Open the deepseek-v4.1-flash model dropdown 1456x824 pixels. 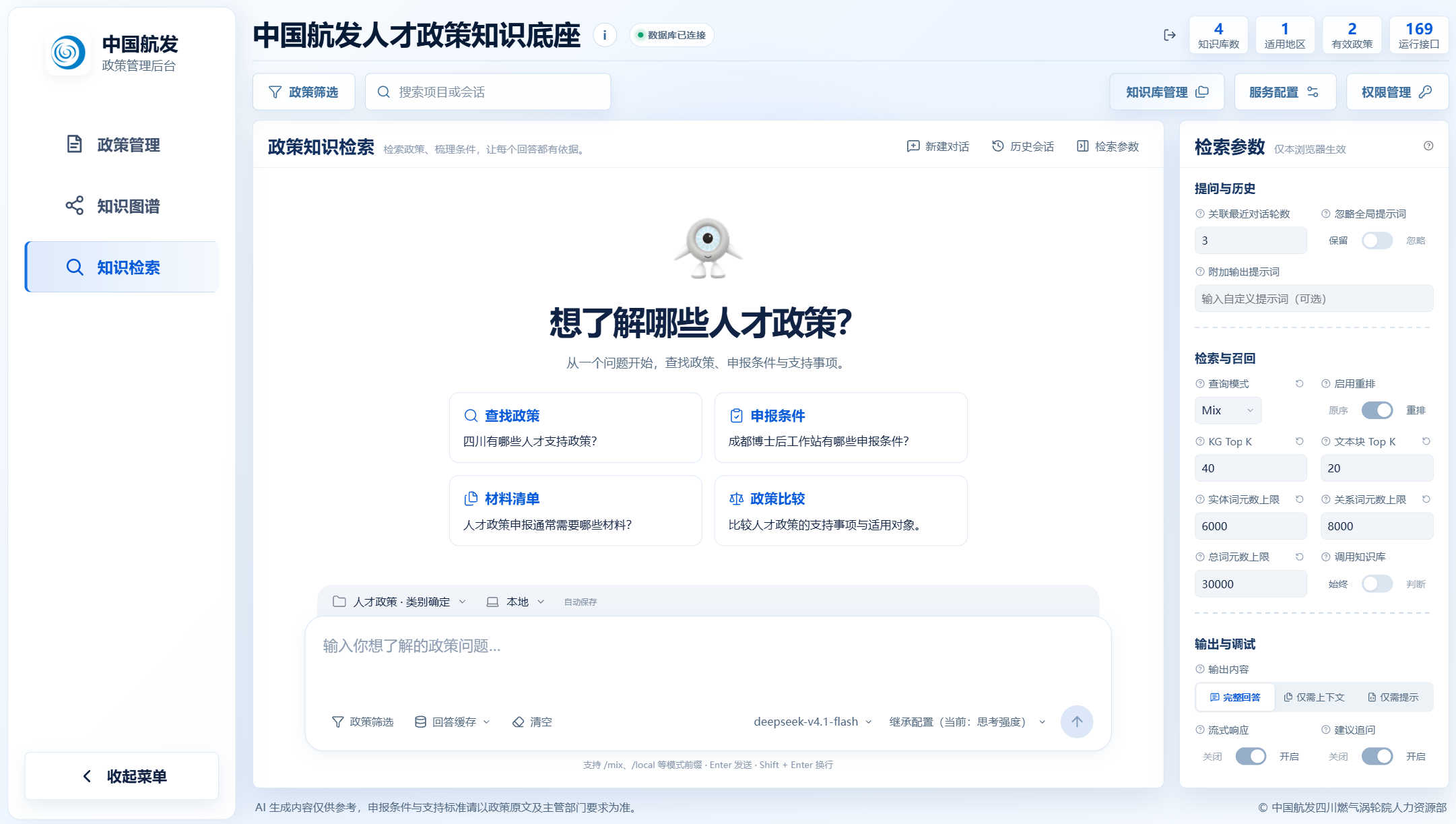click(812, 722)
